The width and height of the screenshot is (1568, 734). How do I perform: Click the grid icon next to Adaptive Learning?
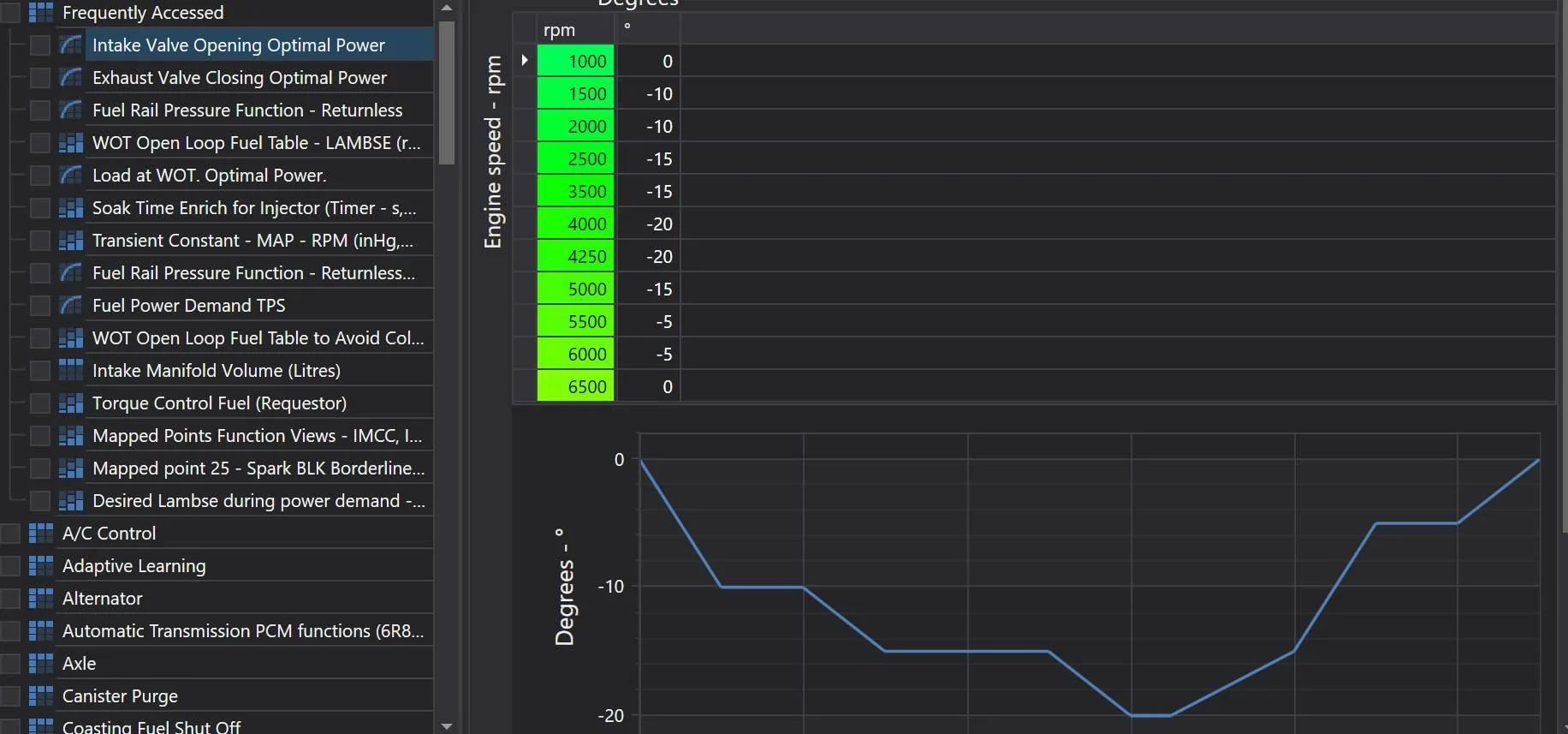click(x=41, y=565)
